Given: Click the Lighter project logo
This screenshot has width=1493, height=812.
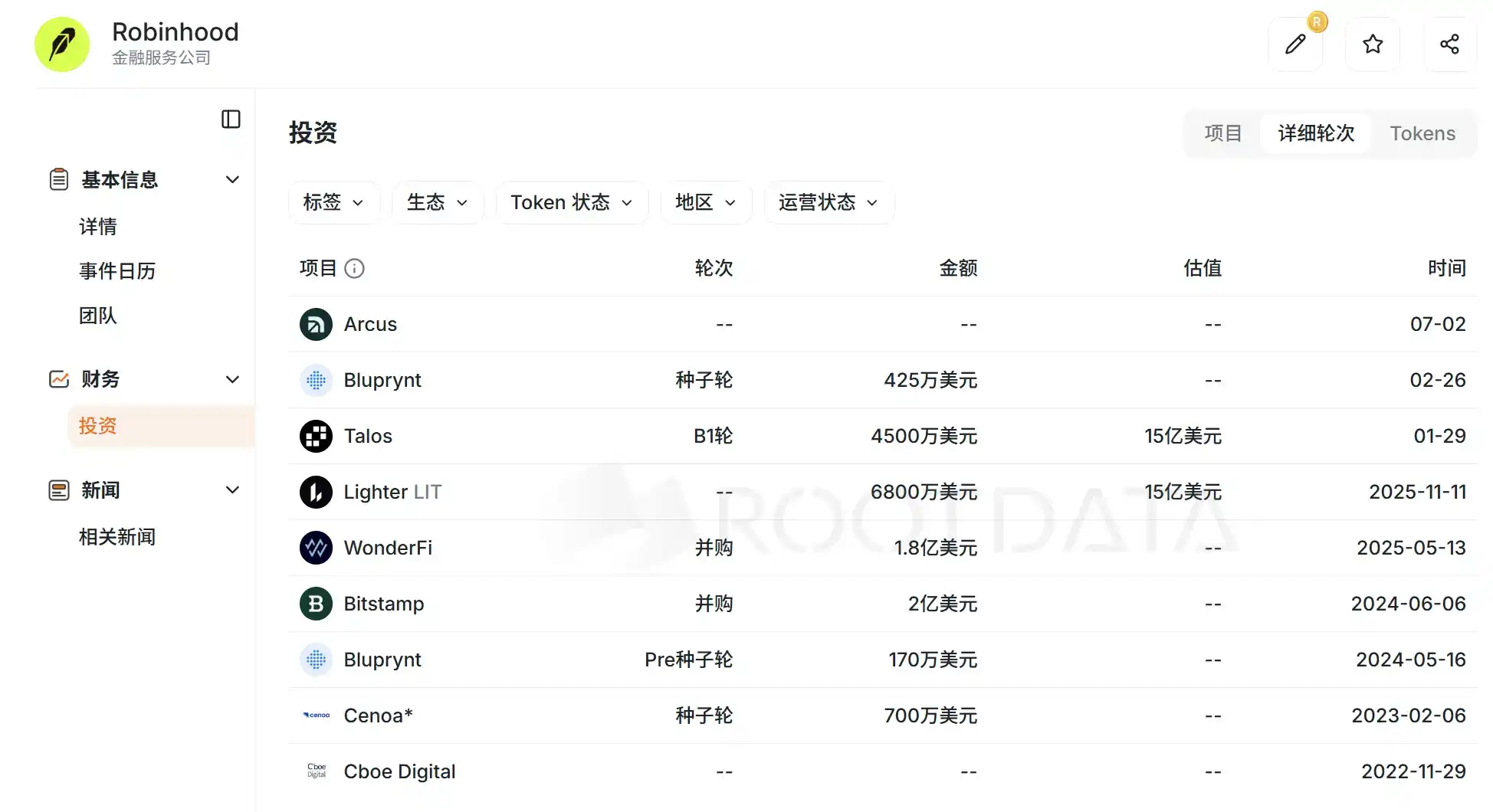Looking at the screenshot, I should tap(316, 492).
